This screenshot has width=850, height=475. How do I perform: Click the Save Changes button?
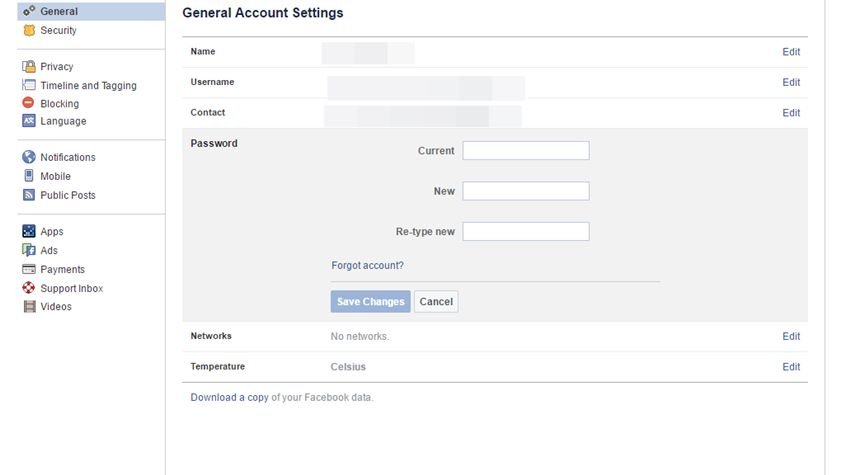pyautogui.click(x=371, y=301)
